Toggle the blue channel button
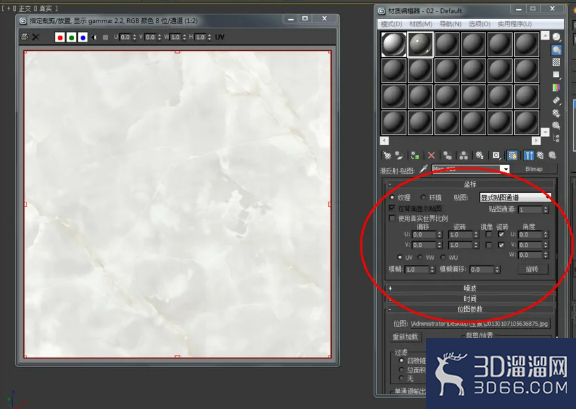The image size is (576, 409). pos(83,37)
